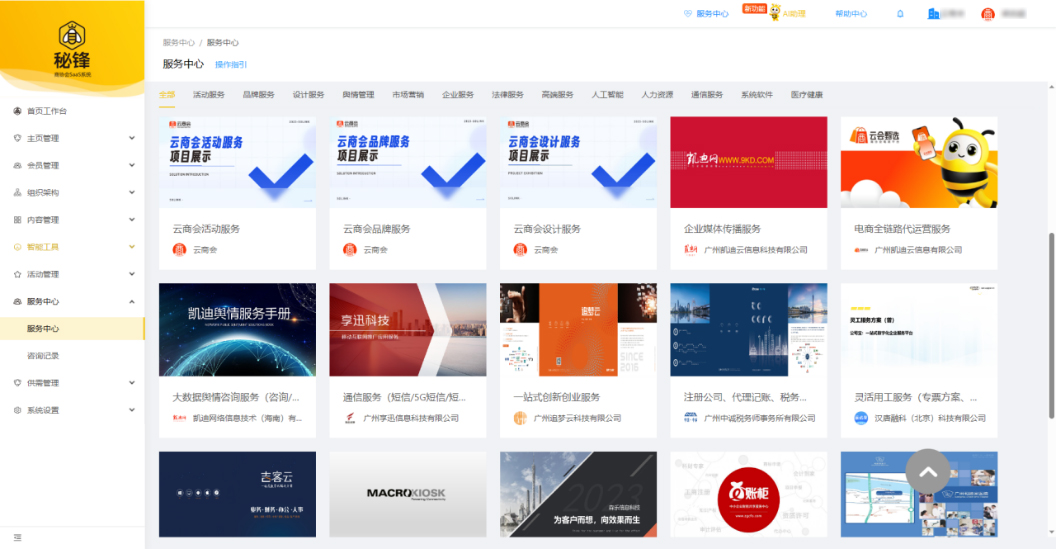Open the AI助理 bee mascot icon

(x=774, y=12)
